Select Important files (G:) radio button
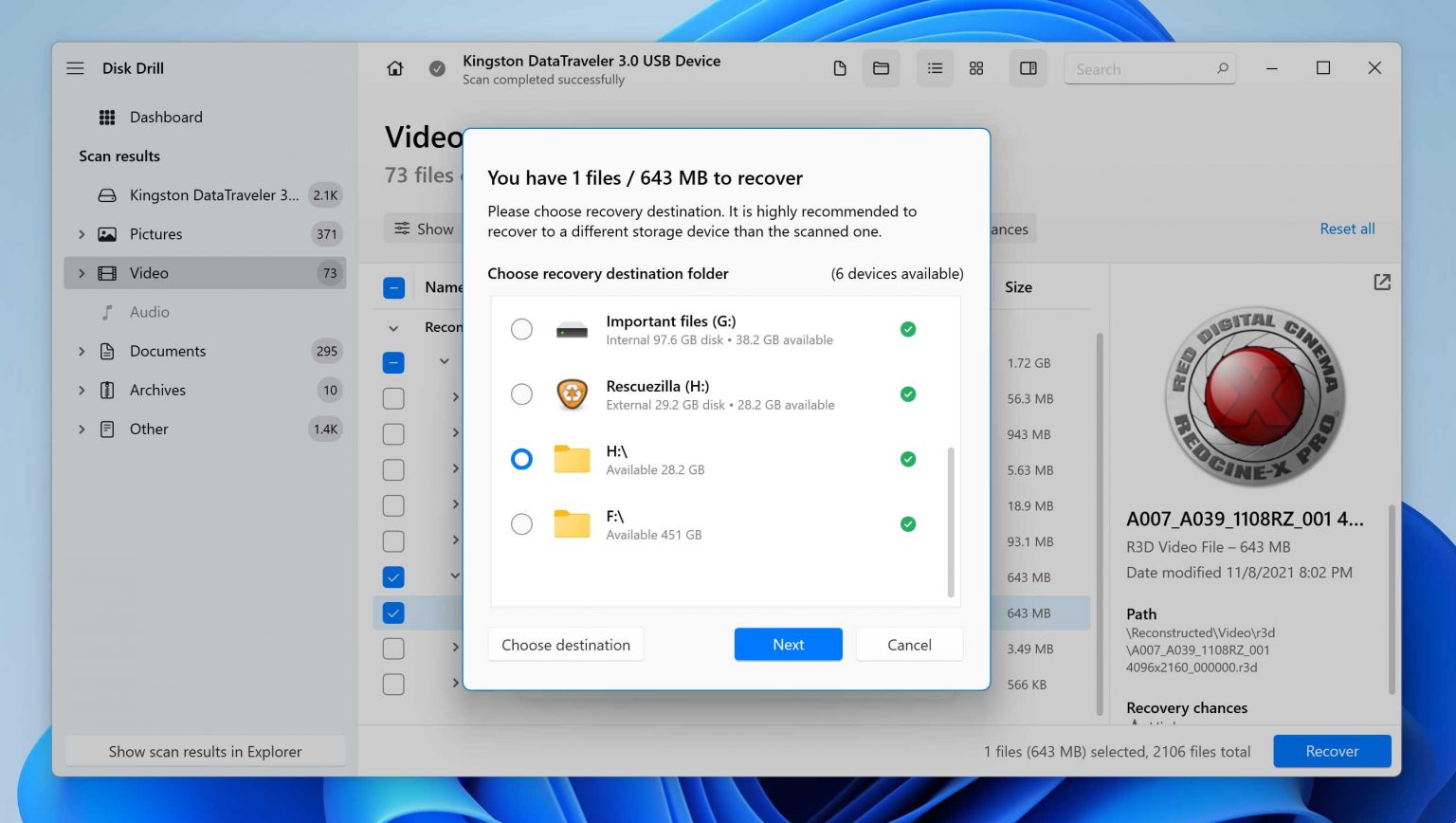This screenshot has height=823, width=1456. point(521,329)
